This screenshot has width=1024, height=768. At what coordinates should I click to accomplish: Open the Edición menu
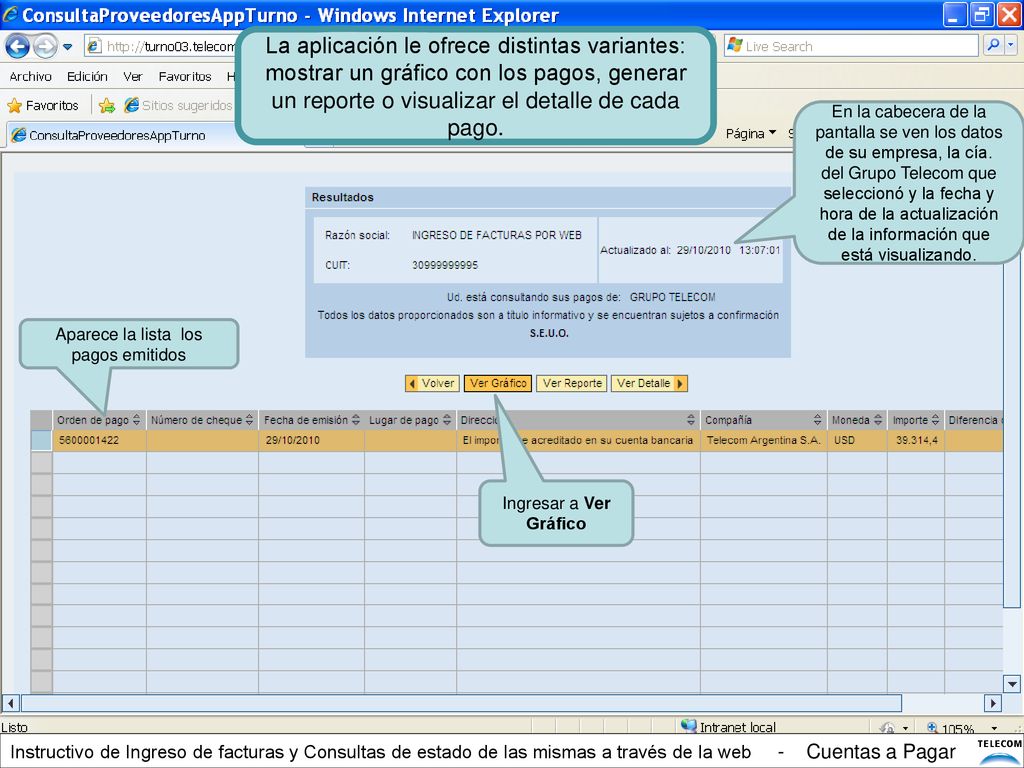(87, 76)
